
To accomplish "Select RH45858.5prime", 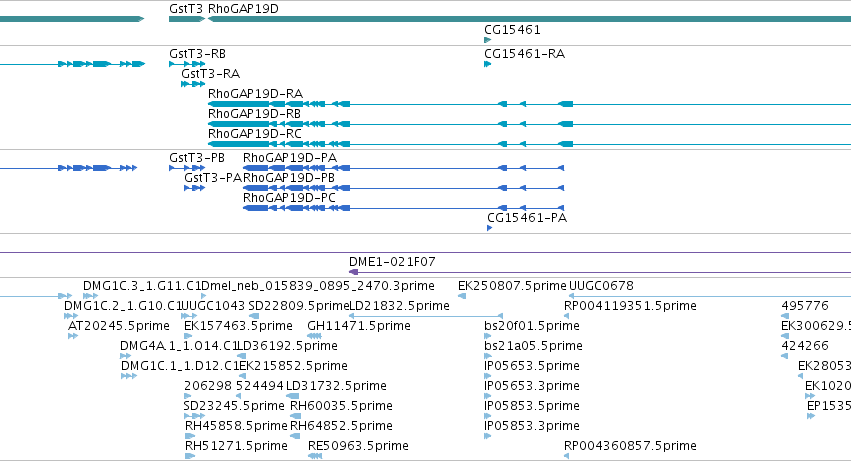I will [236, 427].
